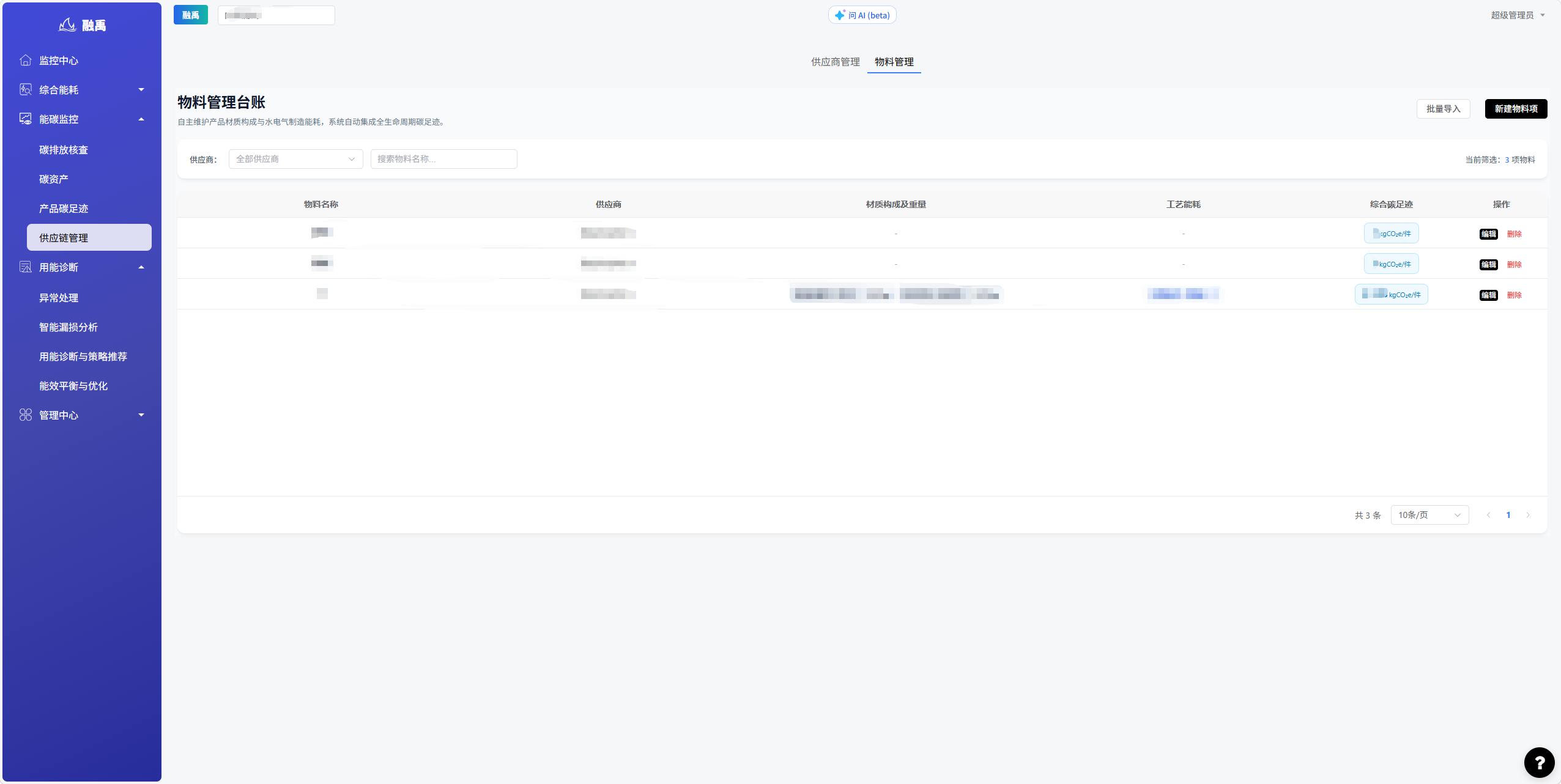Open 碳排放核查 in sidebar

(64, 150)
